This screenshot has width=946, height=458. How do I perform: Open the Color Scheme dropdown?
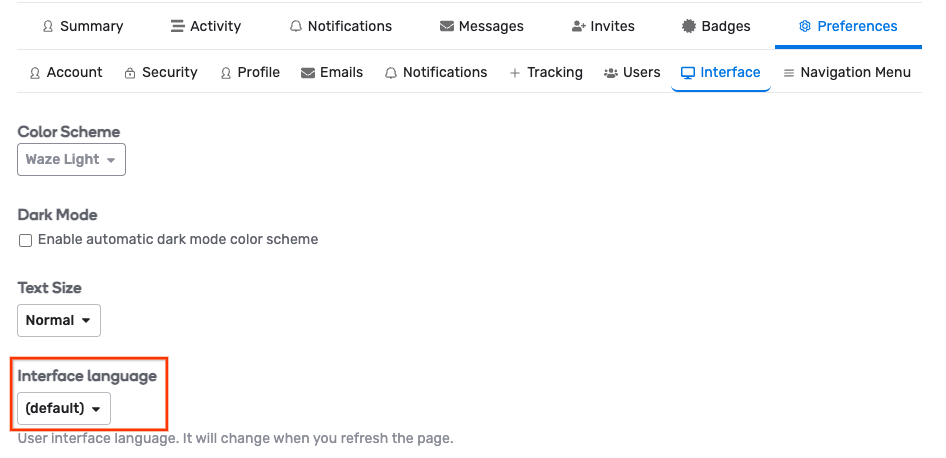tap(71, 159)
